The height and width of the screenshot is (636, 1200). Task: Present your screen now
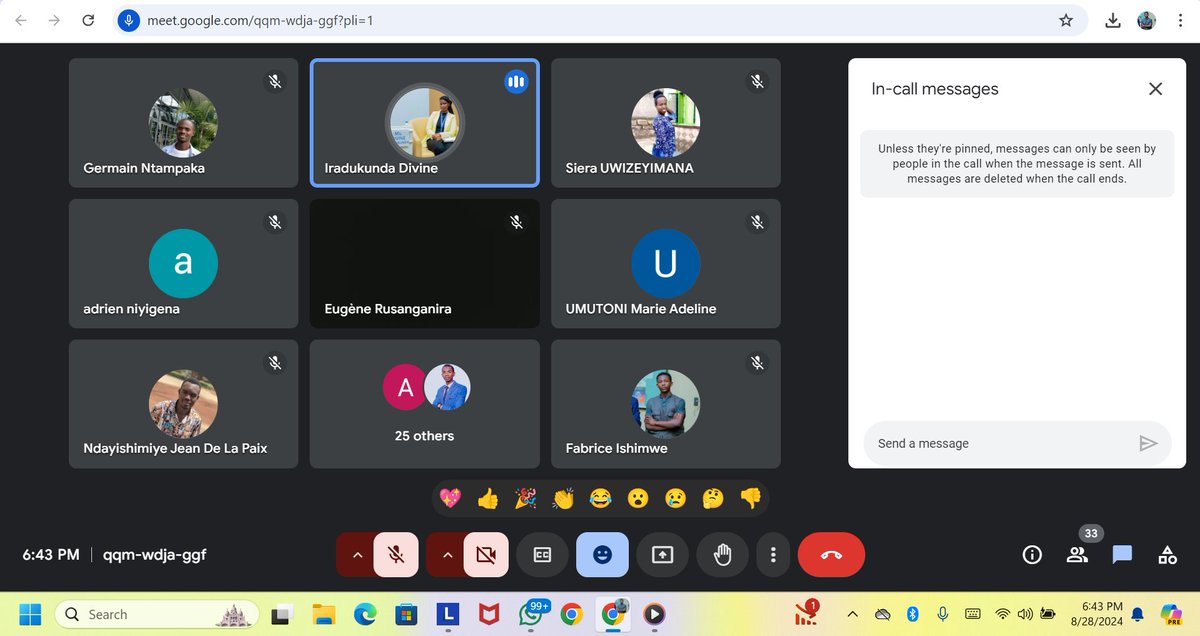pos(662,554)
